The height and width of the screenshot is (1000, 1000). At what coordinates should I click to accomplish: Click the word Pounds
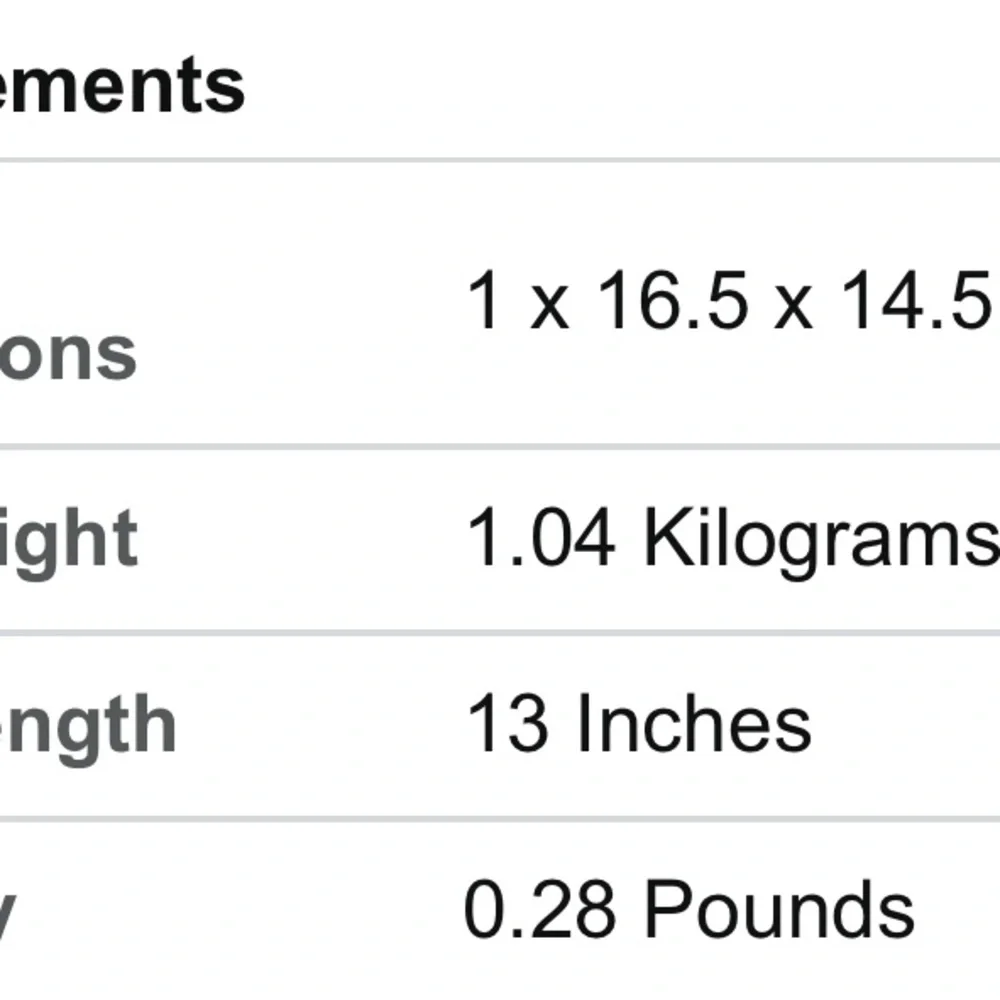778,910
